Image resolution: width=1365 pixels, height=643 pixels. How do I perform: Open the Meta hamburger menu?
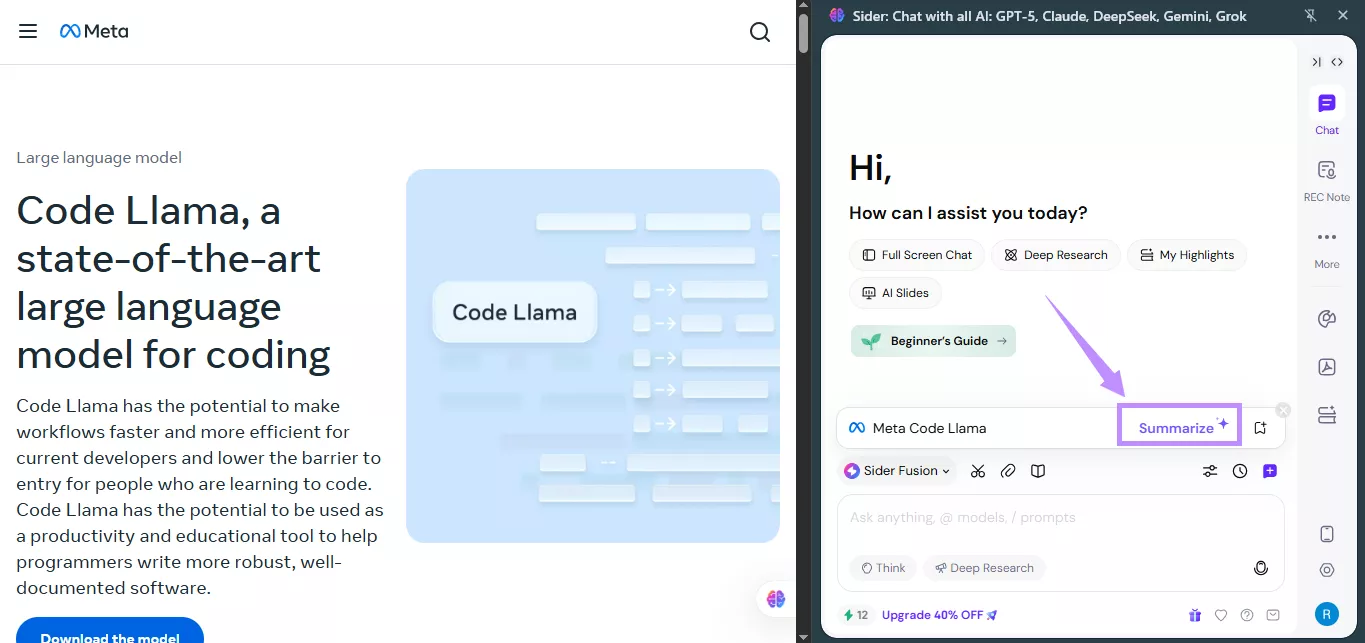tap(28, 31)
